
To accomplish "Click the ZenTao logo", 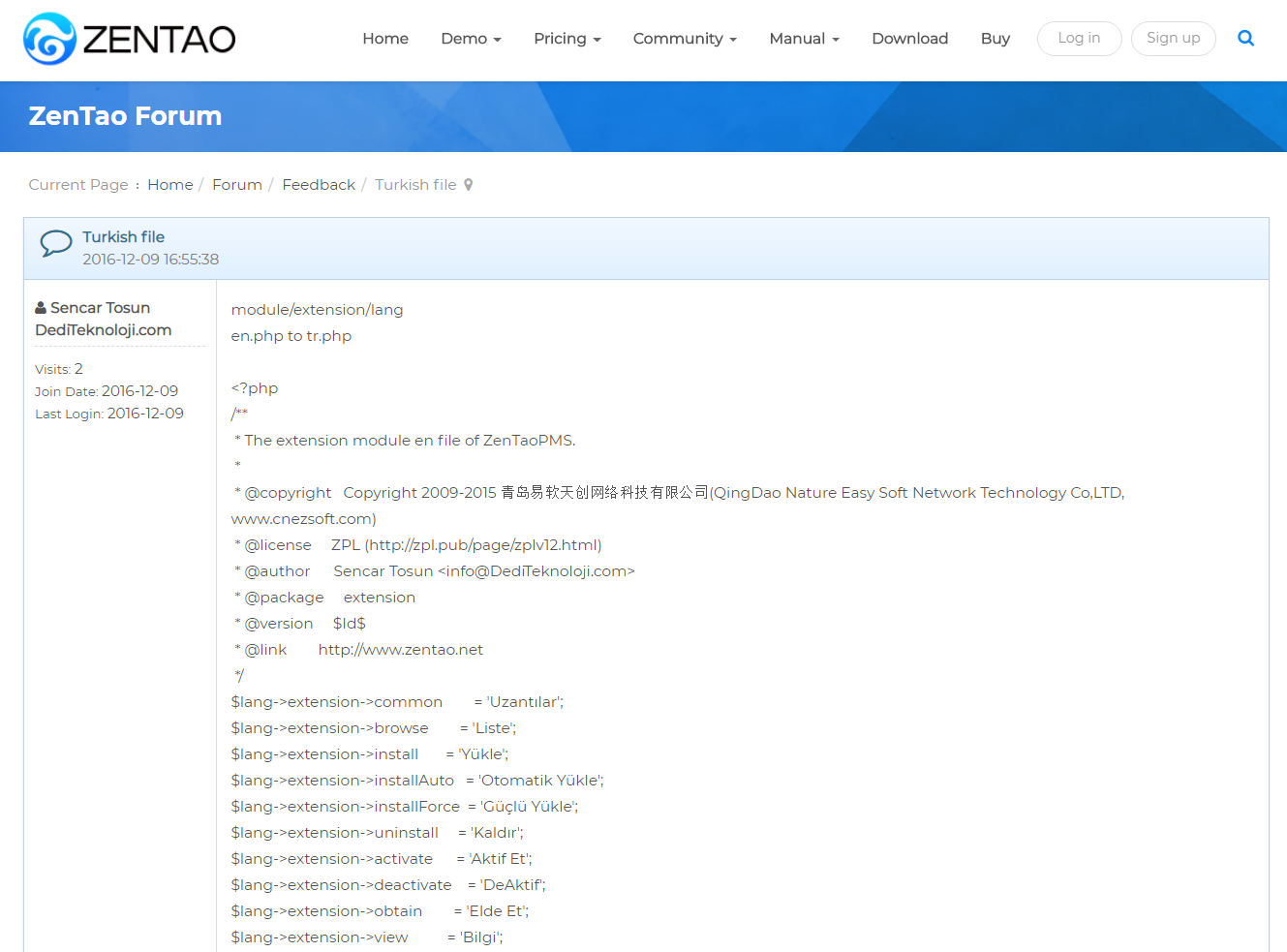I will click(x=130, y=39).
